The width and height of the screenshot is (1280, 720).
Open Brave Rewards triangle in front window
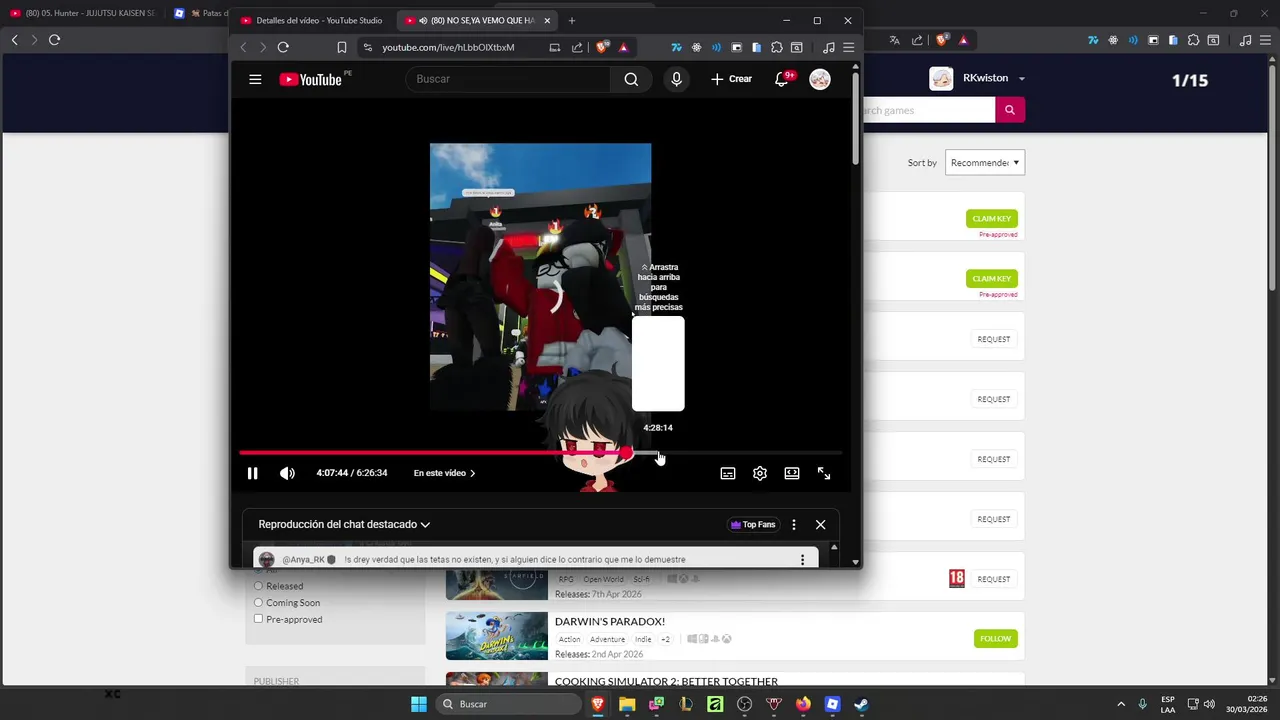click(x=623, y=47)
